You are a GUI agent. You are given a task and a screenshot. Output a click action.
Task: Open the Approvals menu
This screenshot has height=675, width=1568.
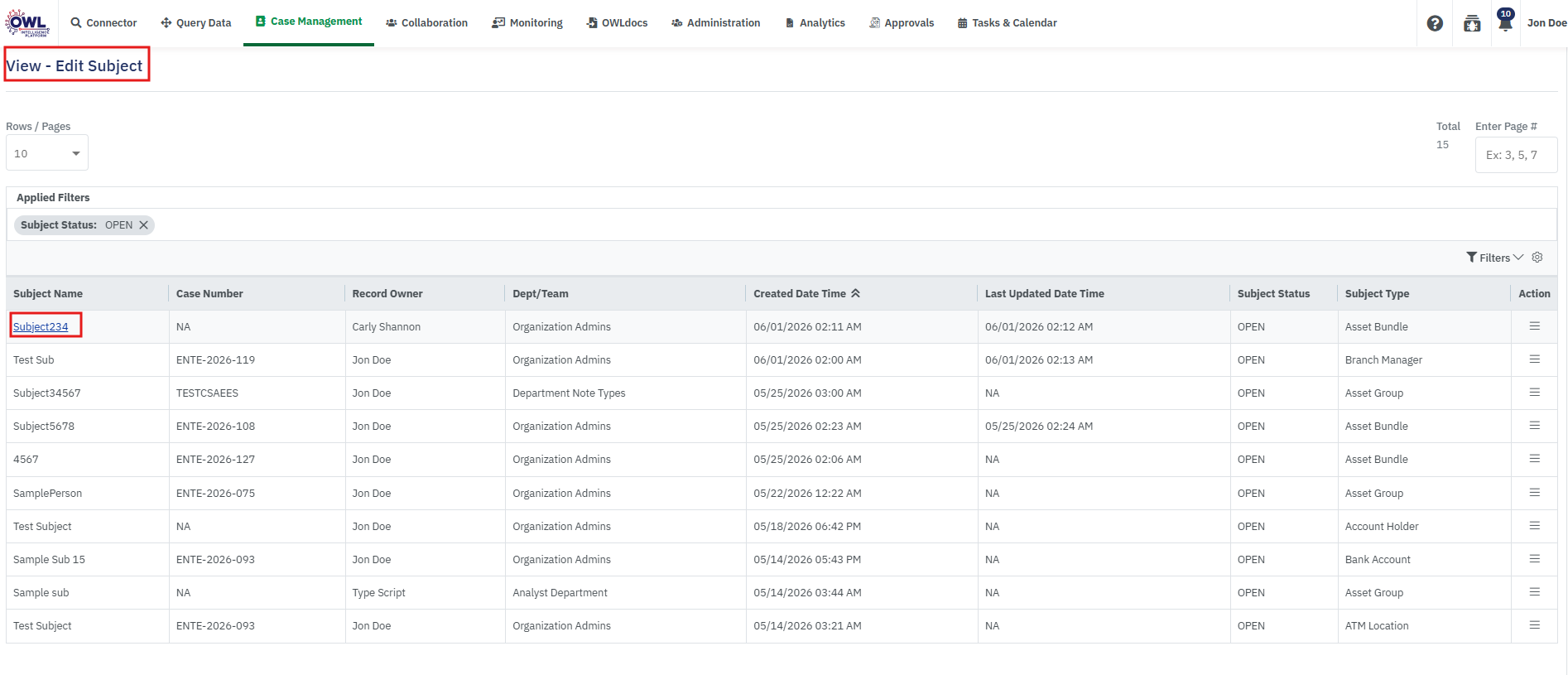coord(902,23)
